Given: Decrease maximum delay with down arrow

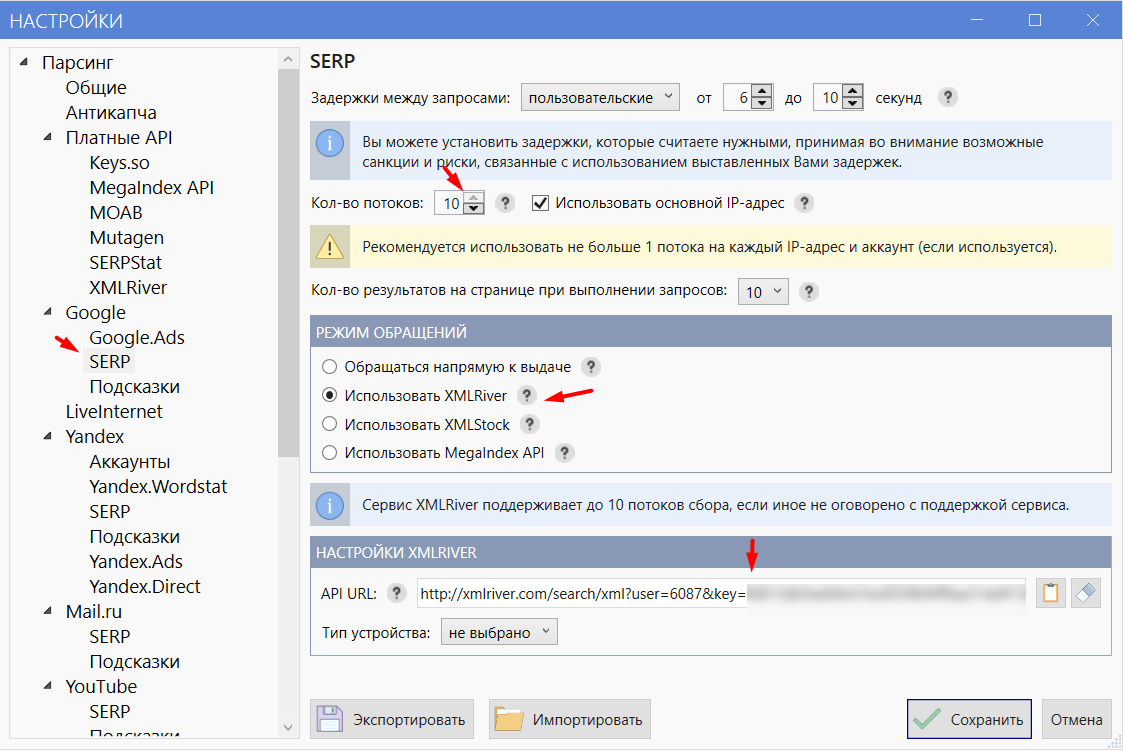Looking at the screenshot, I should coord(852,104).
